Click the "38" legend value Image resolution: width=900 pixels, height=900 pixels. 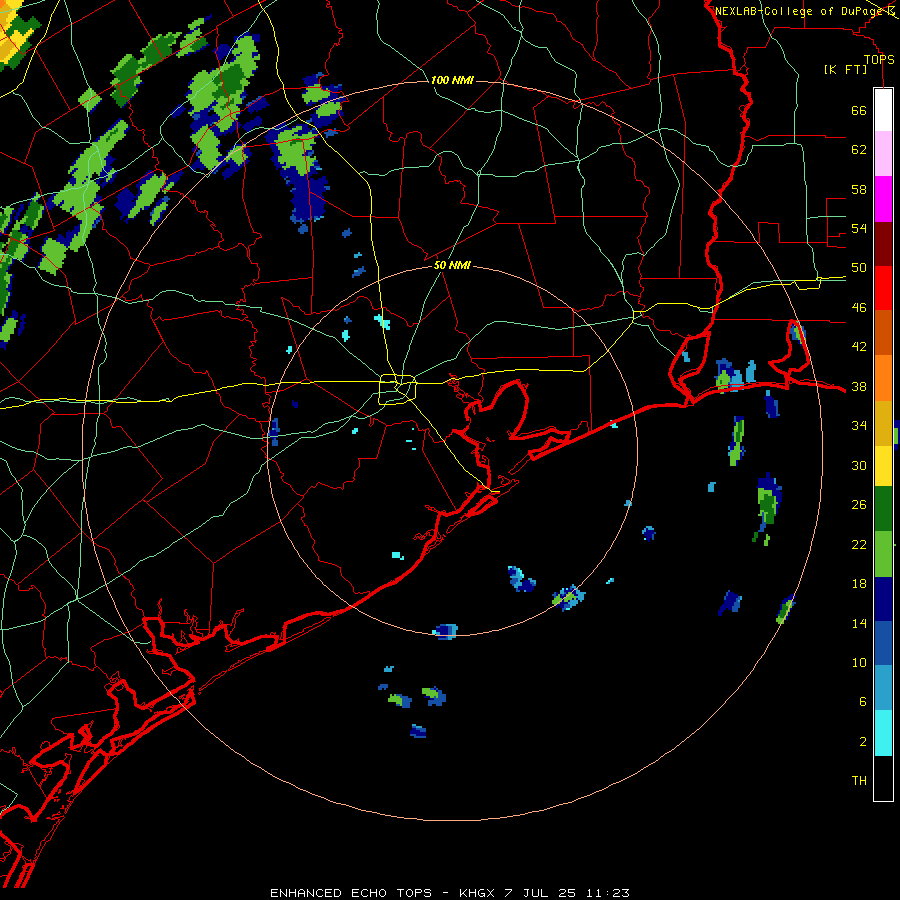(x=859, y=387)
